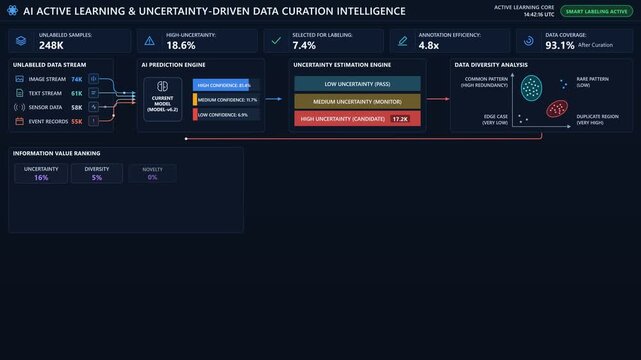Click the Smart Labeling Active badge
The width and height of the screenshot is (641, 360).
[x=596, y=11]
